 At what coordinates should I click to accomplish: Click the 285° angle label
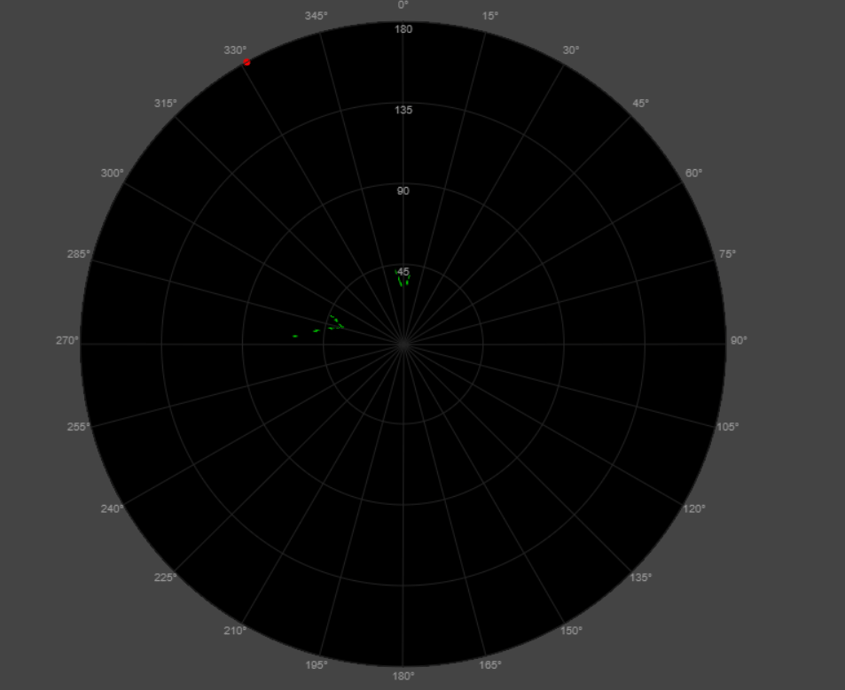click(x=79, y=254)
